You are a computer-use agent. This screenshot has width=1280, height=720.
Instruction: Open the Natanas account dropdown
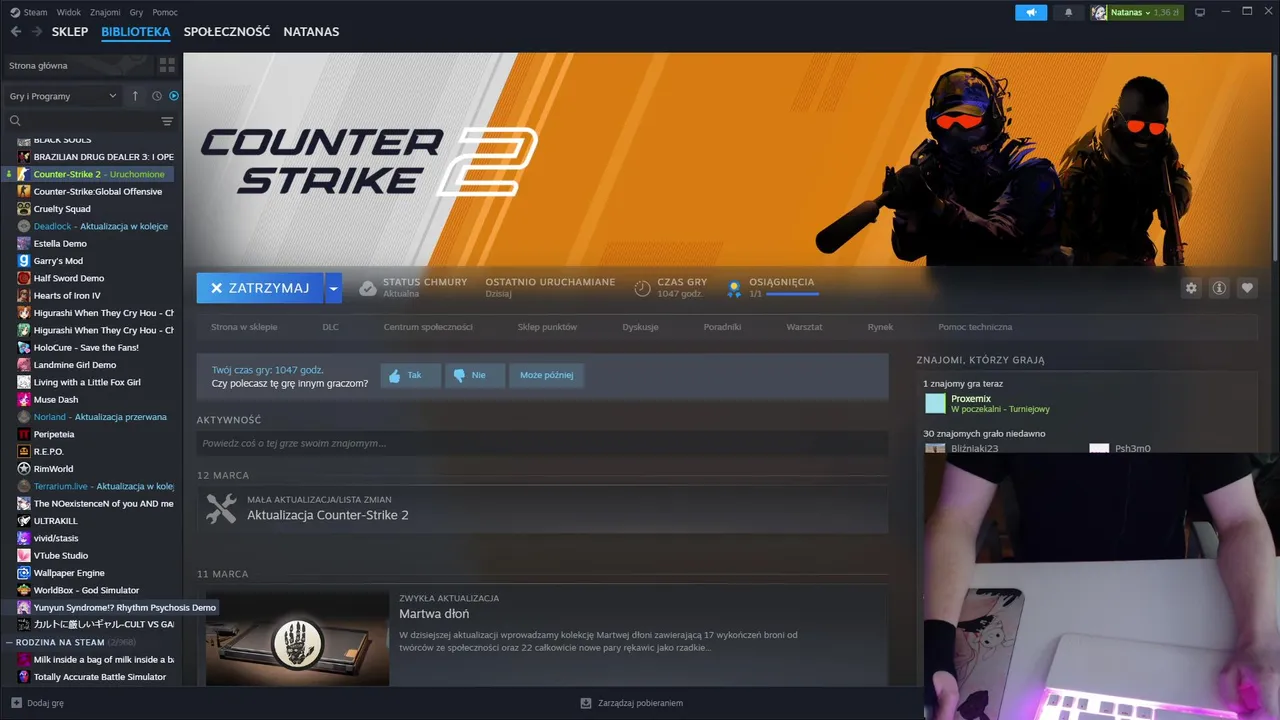coord(1136,12)
